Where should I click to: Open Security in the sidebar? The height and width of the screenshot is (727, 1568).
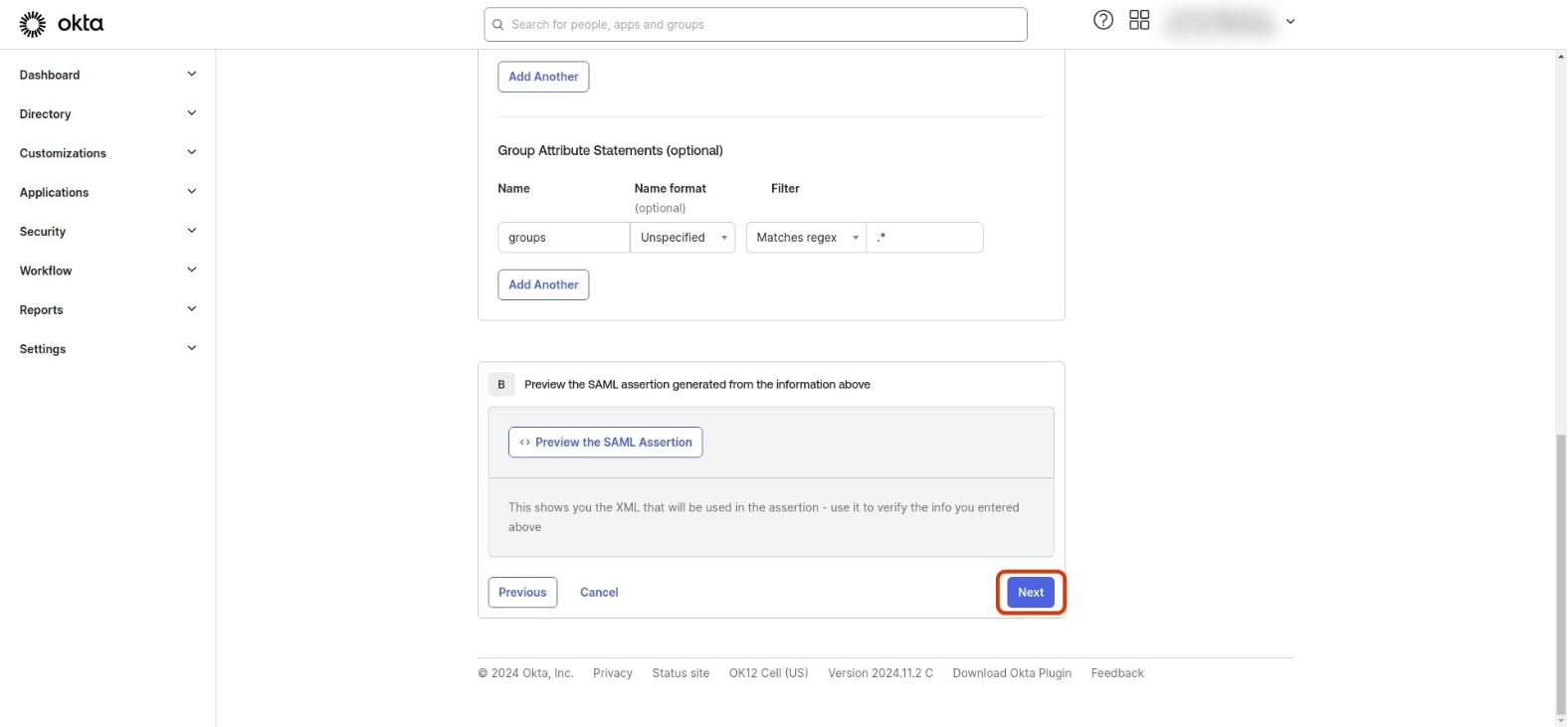point(43,232)
